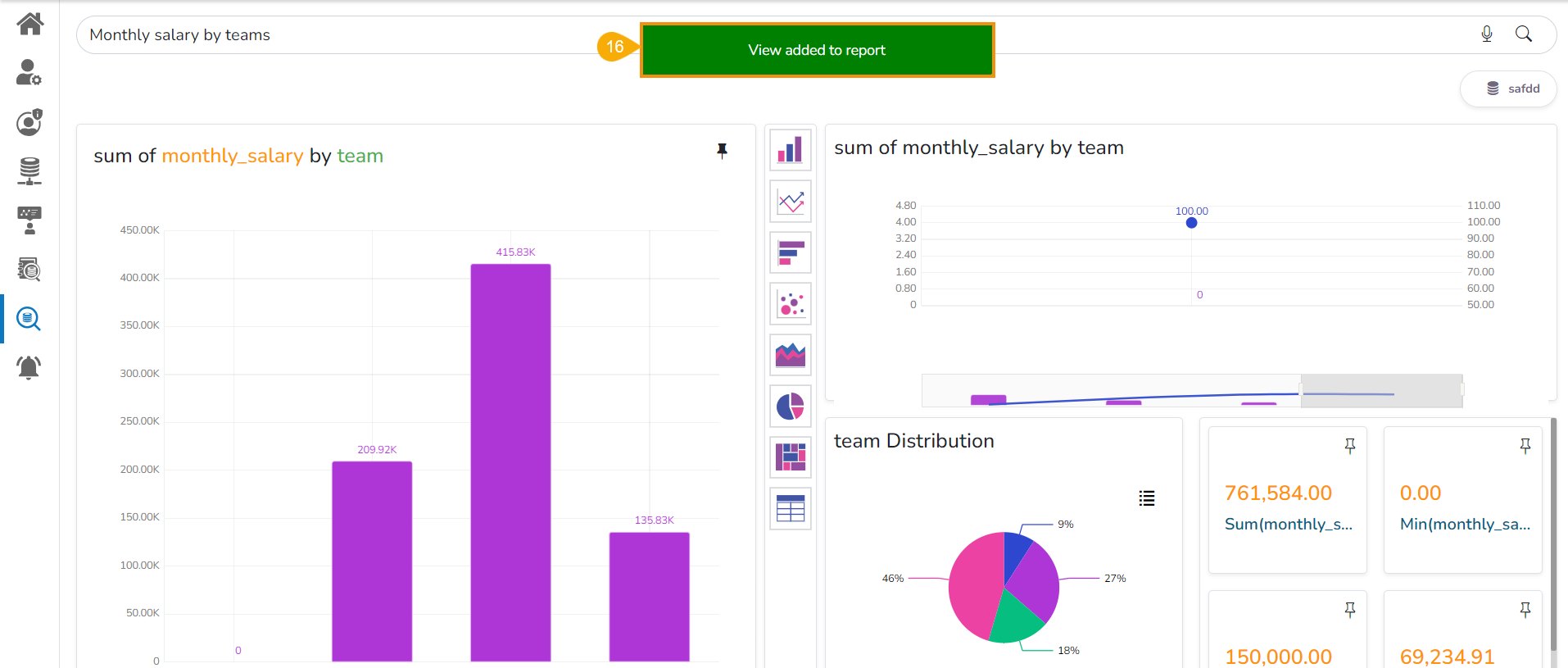Click the search magnifier icon
Viewport: 1568px width, 668px height.
1523,34
